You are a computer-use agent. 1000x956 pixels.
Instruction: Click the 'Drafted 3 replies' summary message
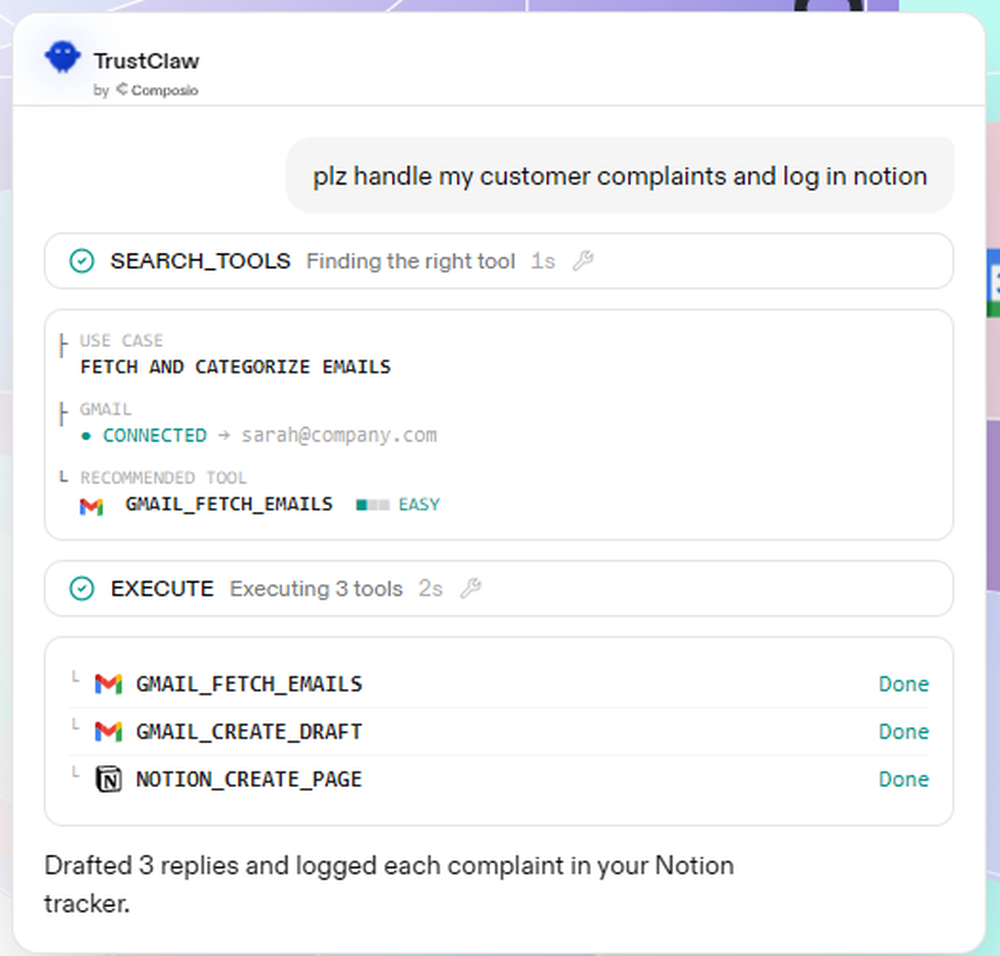tap(389, 885)
